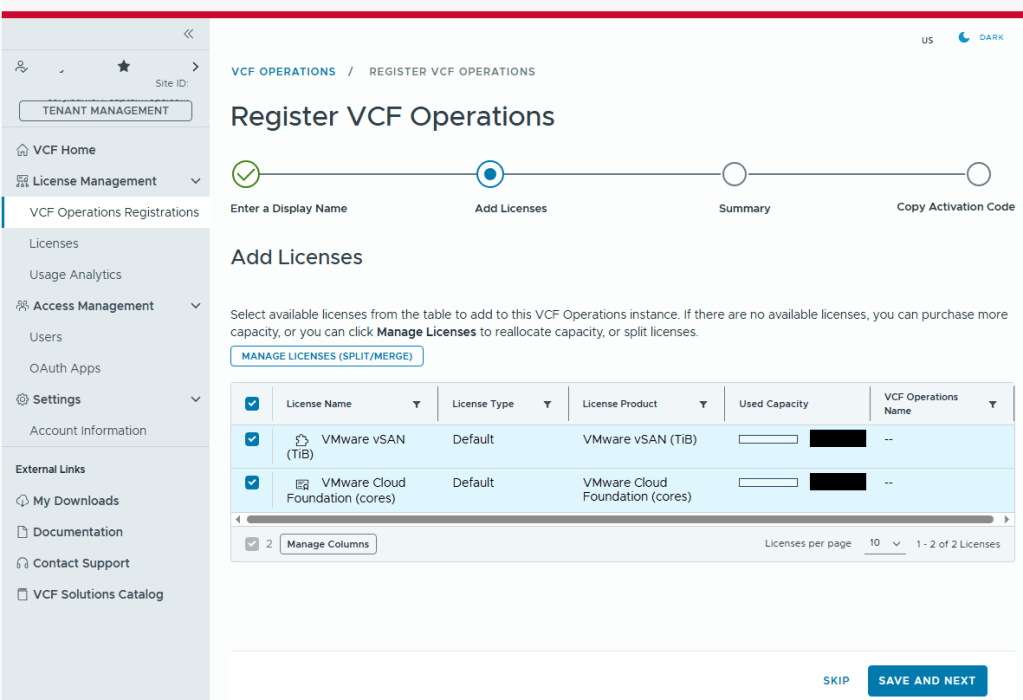This screenshot has height=700, width=1023.
Task: Toggle the select-all licenses header checkbox
Action: pyautogui.click(x=252, y=404)
